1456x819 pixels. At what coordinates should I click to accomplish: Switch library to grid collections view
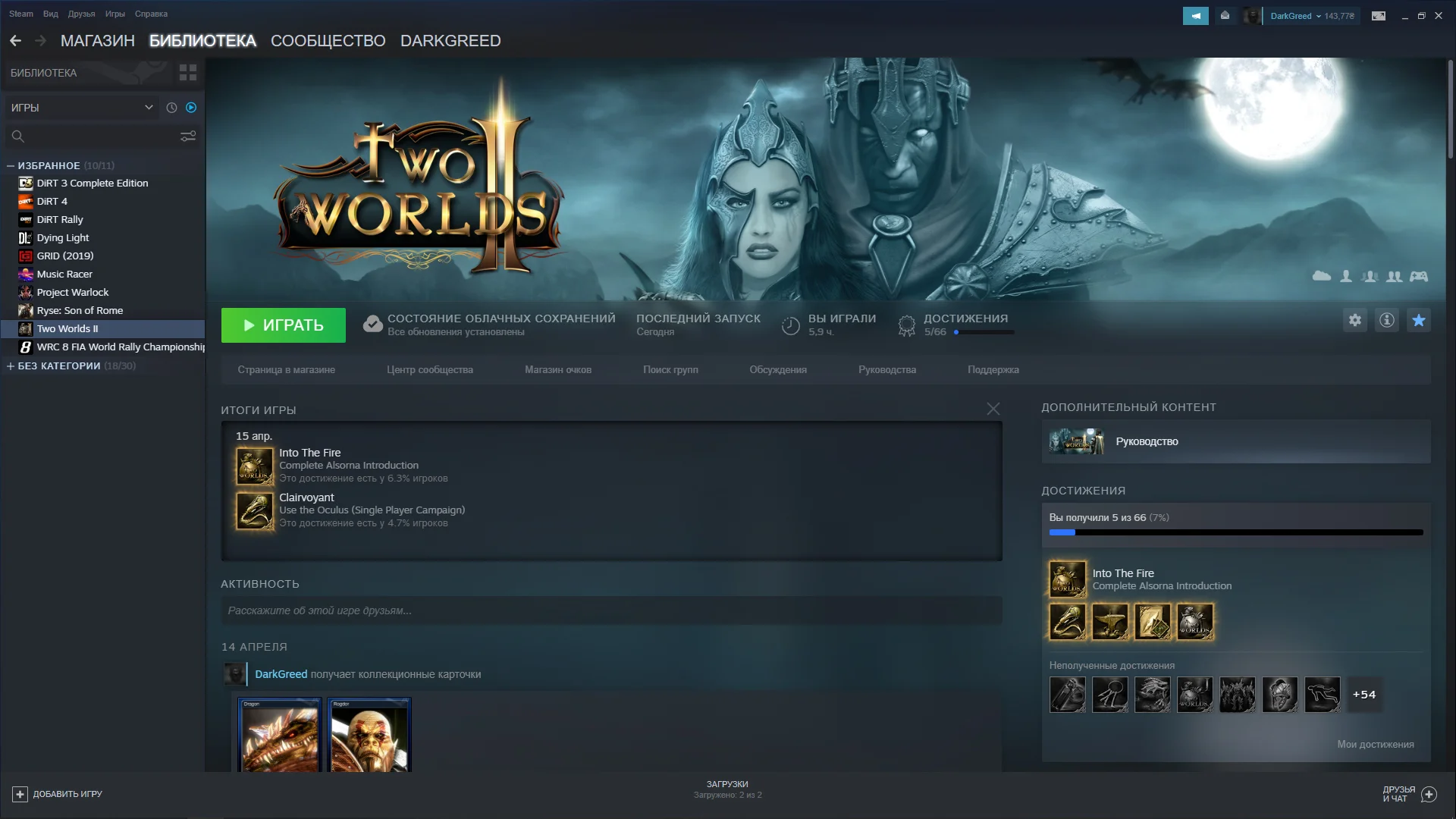[188, 73]
